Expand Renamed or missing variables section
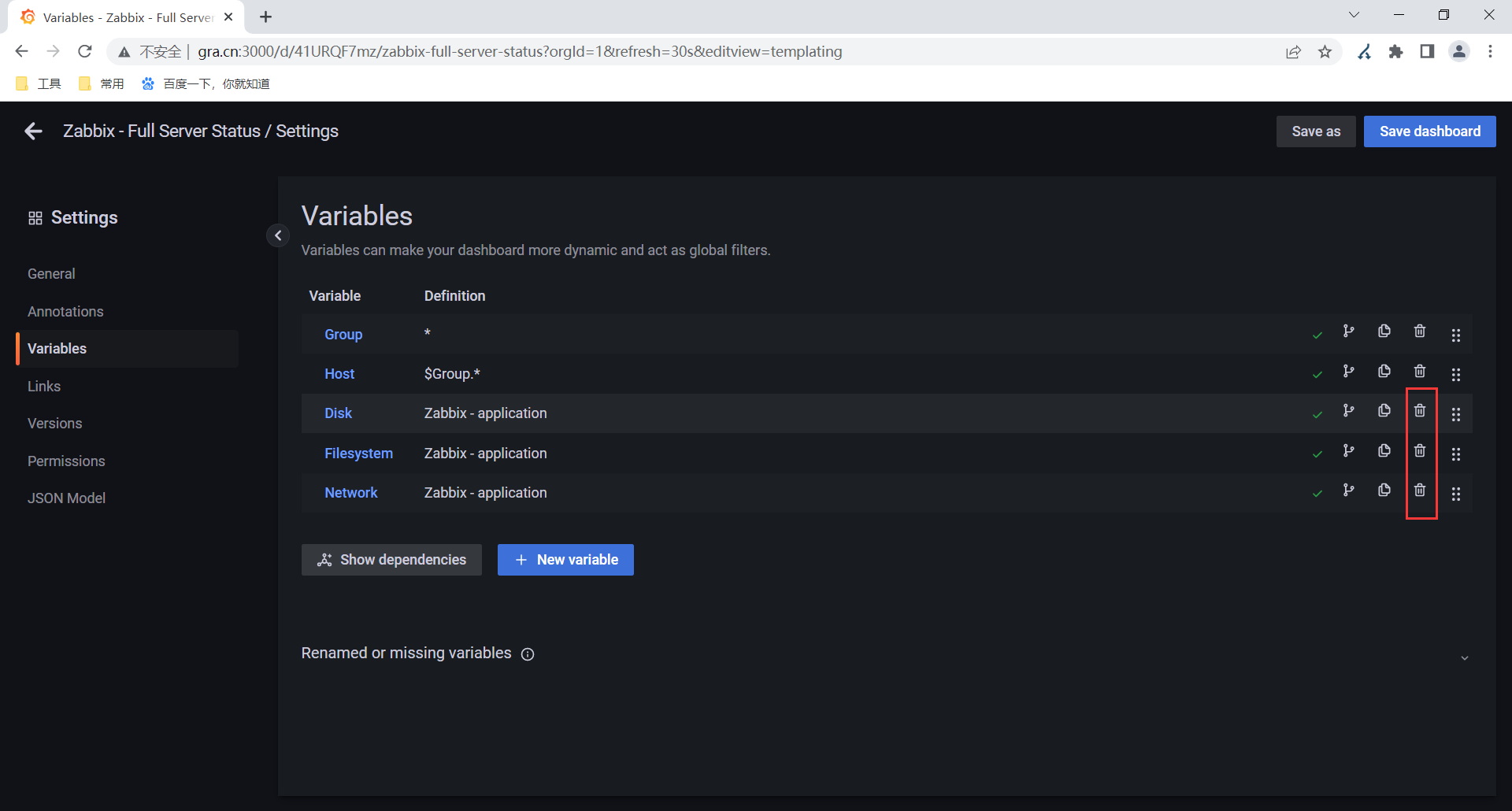 coord(1465,657)
